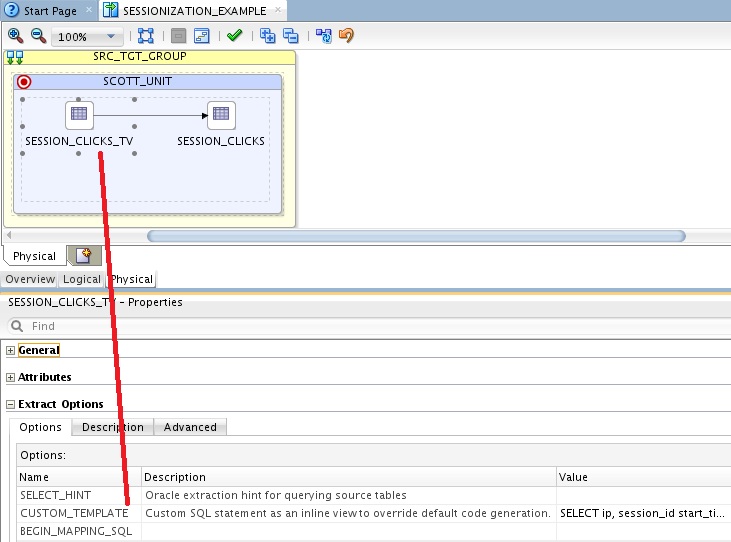Select the lower Physical tab beside Logical
The height and width of the screenshot is (542, 731).
pyautogui.click(x=131, y=279)
